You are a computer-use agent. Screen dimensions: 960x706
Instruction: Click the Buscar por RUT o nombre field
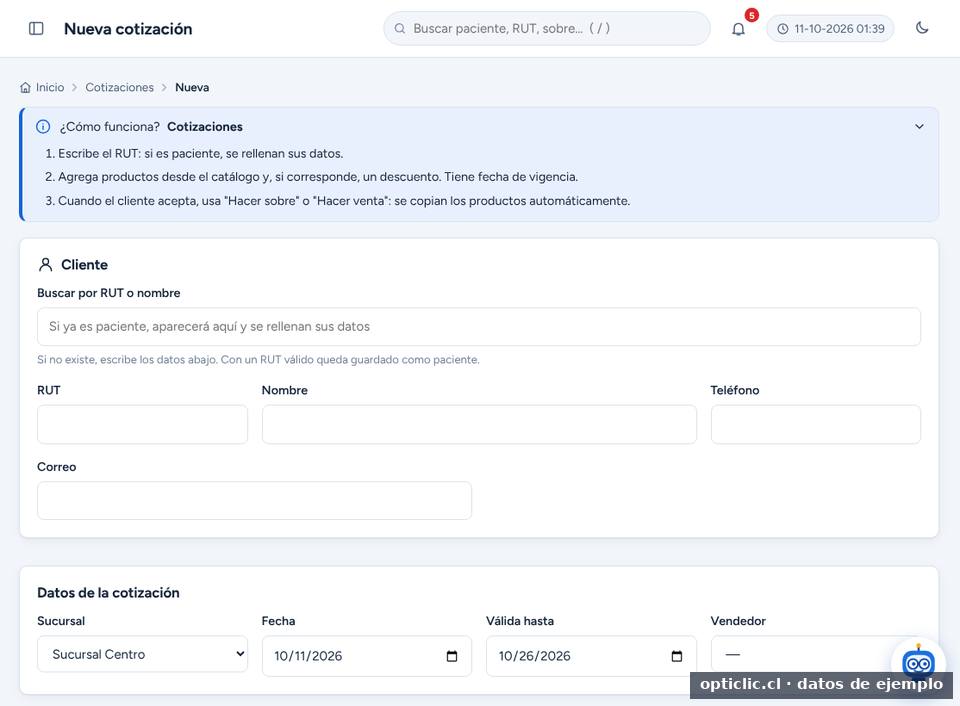479,326
